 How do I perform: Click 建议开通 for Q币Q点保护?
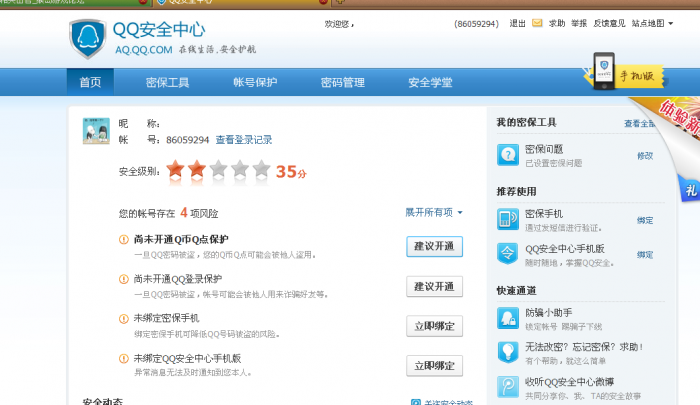[x=434, y=246]
